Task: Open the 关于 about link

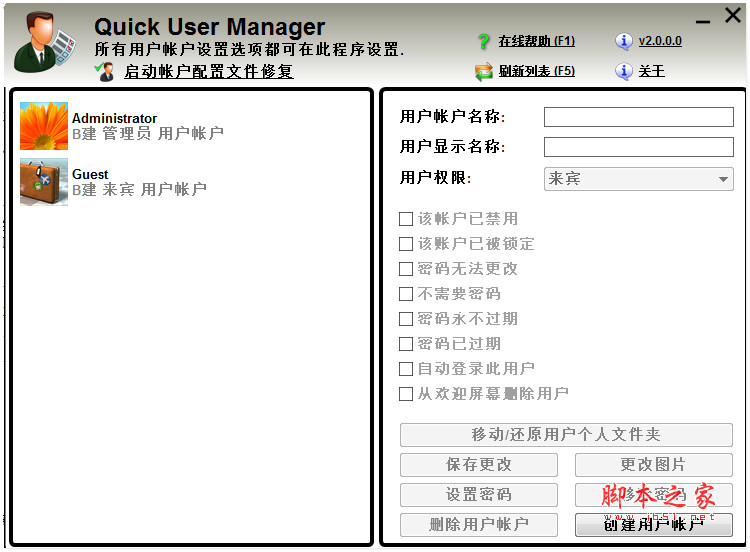Action: [651, 71]
